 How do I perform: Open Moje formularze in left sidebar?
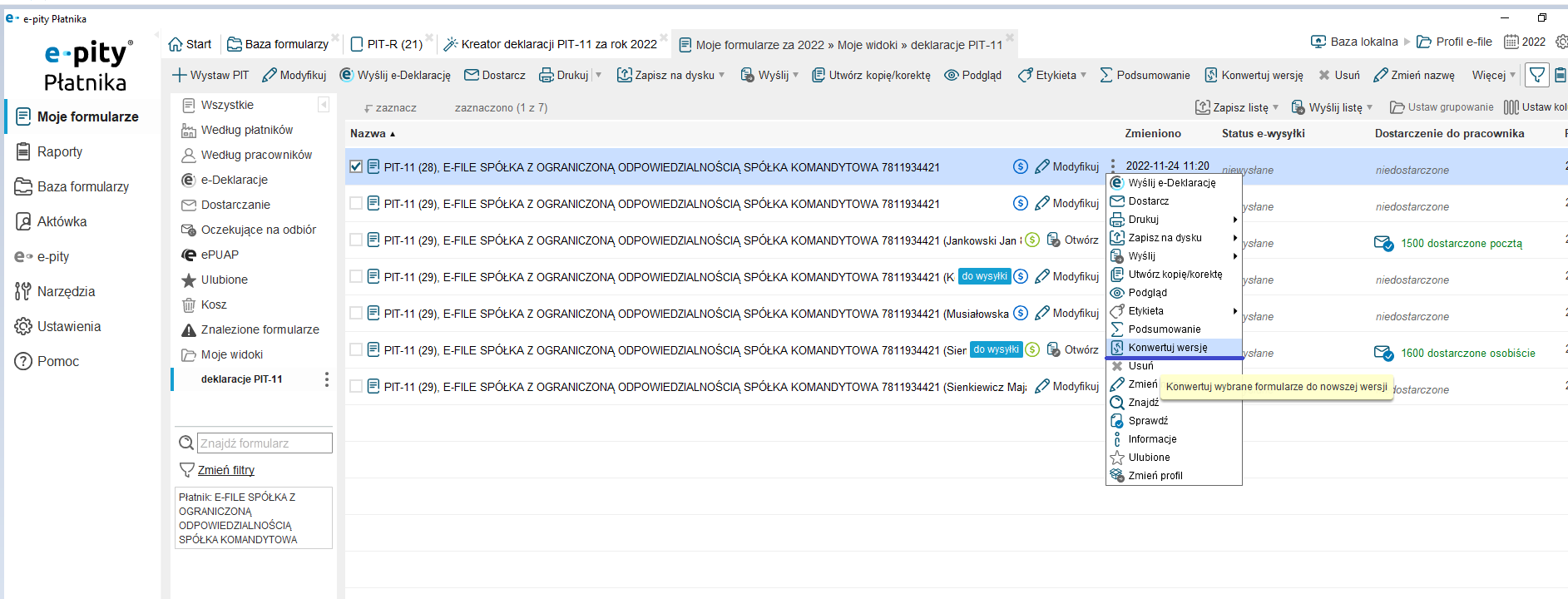(82, 116)
